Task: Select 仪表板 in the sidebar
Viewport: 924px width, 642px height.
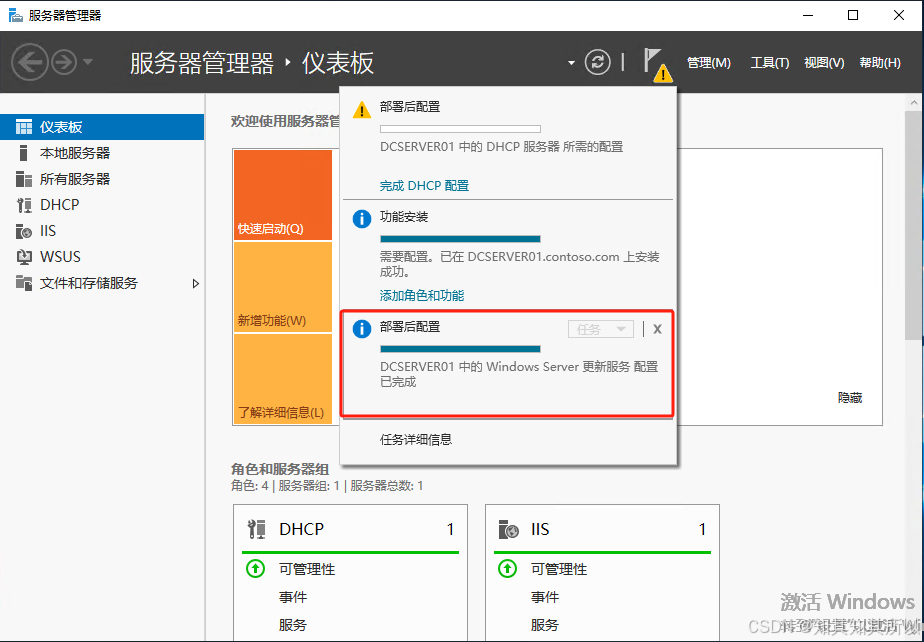Action: point(102,127)
